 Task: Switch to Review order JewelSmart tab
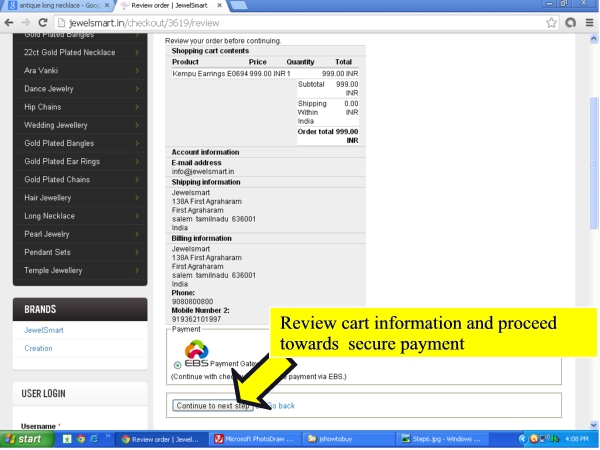(170, 5)
